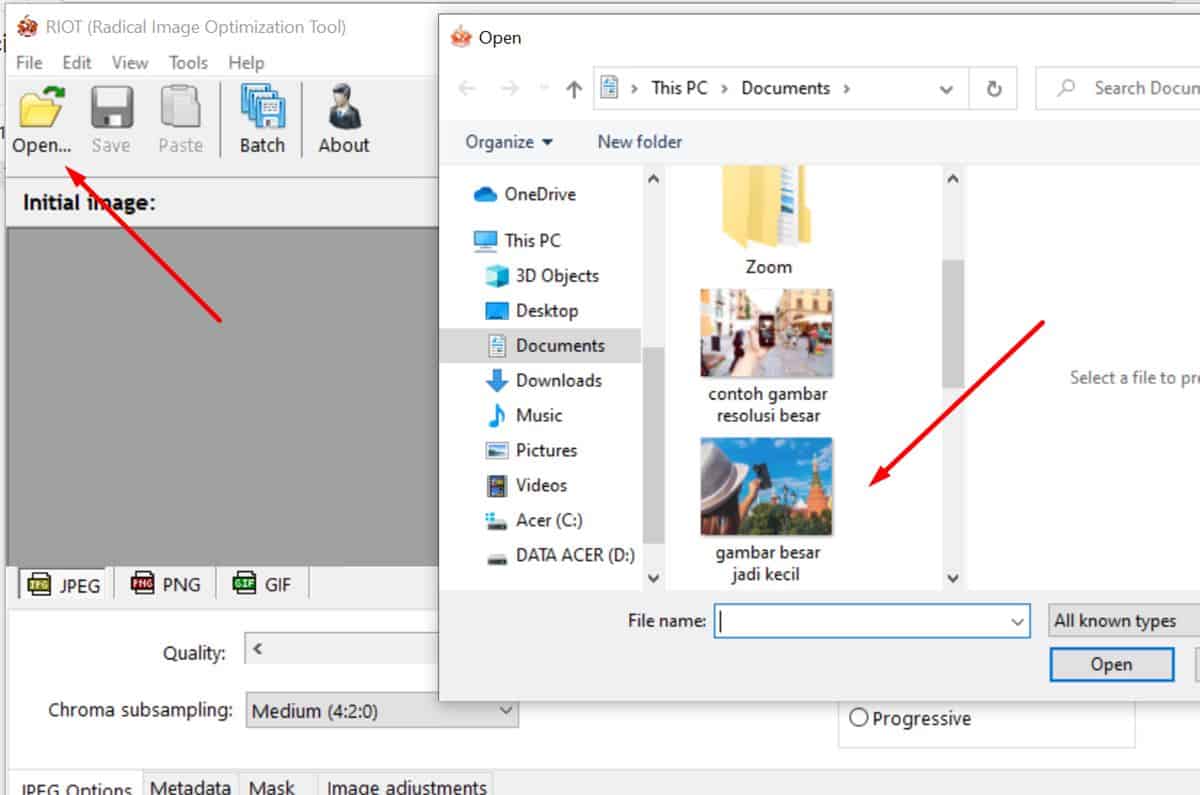Open the Tools menu
This screenshot has height=795, width=1200.
click(x=188, y=62)
